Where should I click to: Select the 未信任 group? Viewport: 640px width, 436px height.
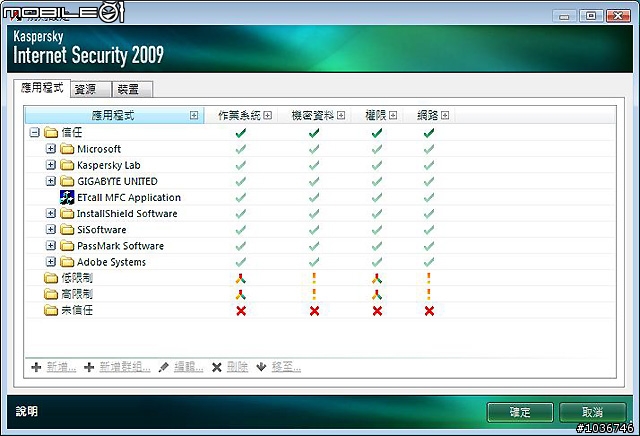click(77, 310)
